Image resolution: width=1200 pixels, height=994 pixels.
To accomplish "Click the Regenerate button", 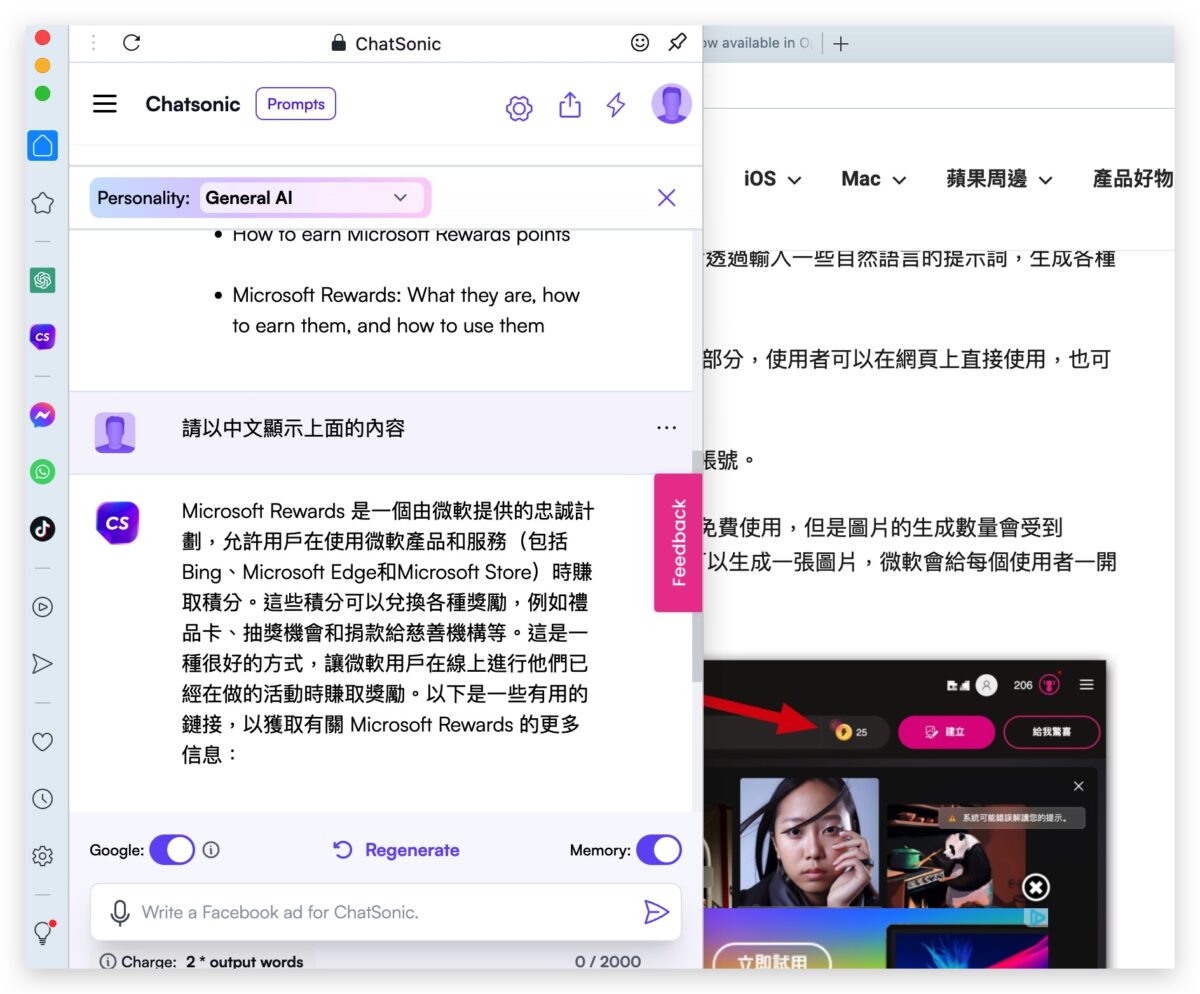I will [396, 850].
